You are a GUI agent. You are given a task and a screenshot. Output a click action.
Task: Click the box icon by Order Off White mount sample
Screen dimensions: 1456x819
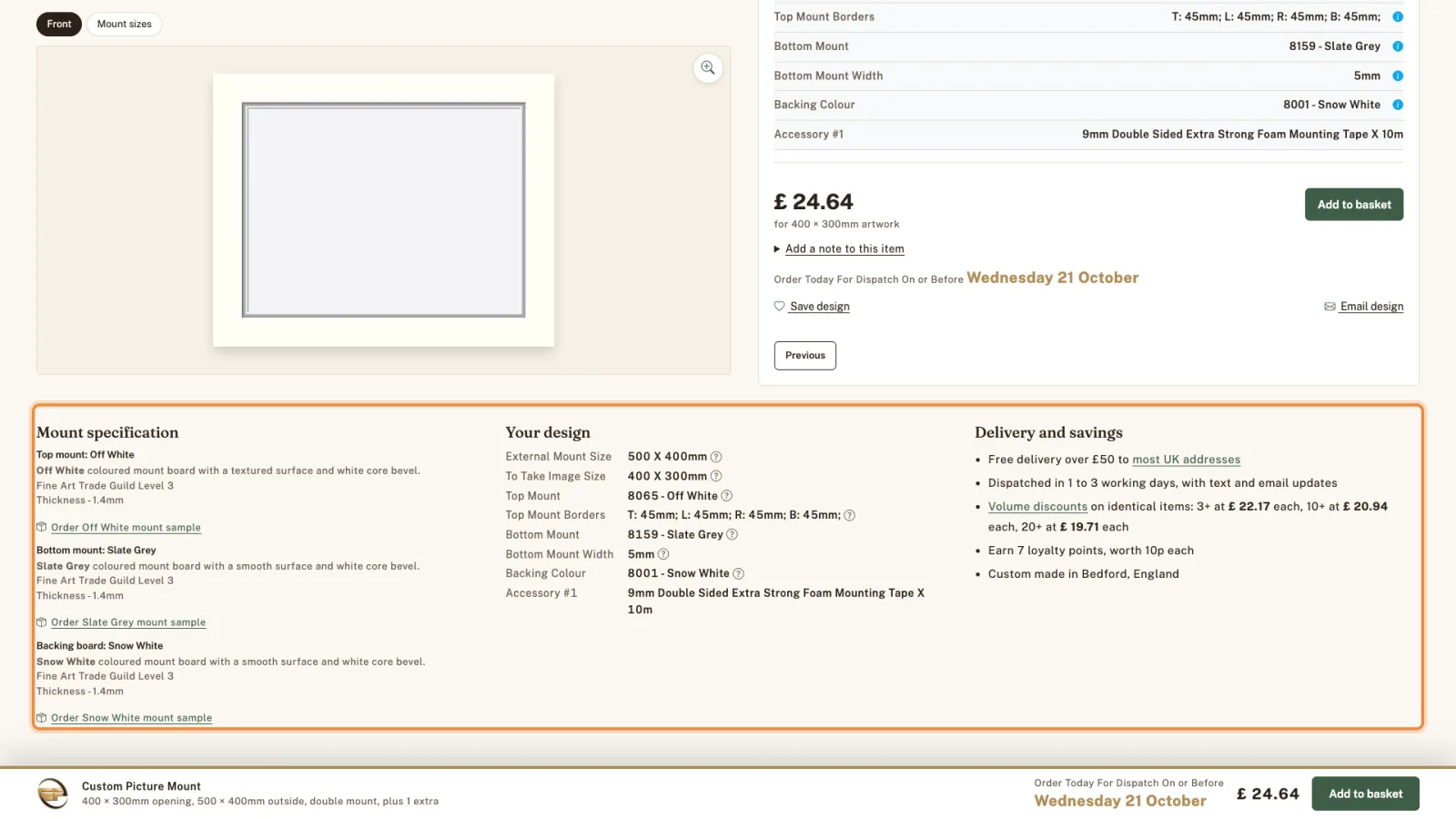42,527
